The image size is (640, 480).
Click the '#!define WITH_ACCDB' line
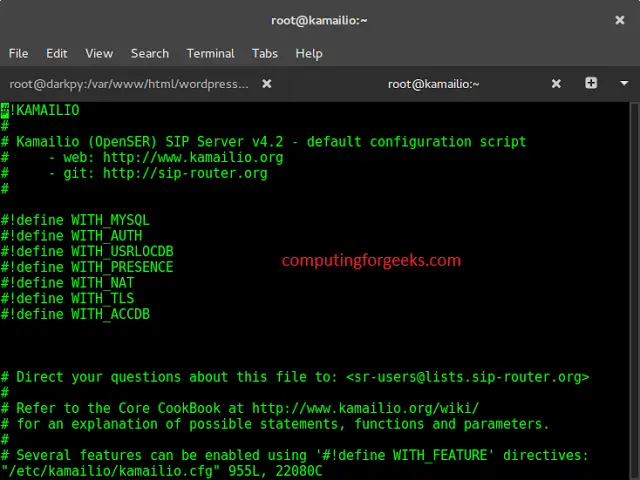click(75, 314)
